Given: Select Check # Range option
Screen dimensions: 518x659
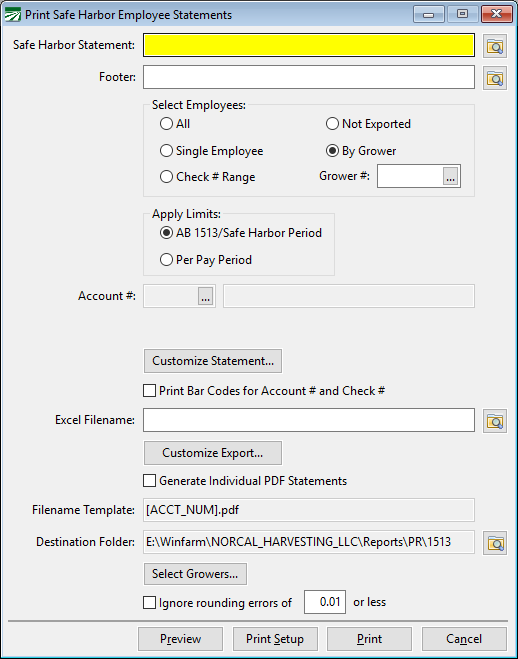Looking at the screenshot, I should click(208, 177).
